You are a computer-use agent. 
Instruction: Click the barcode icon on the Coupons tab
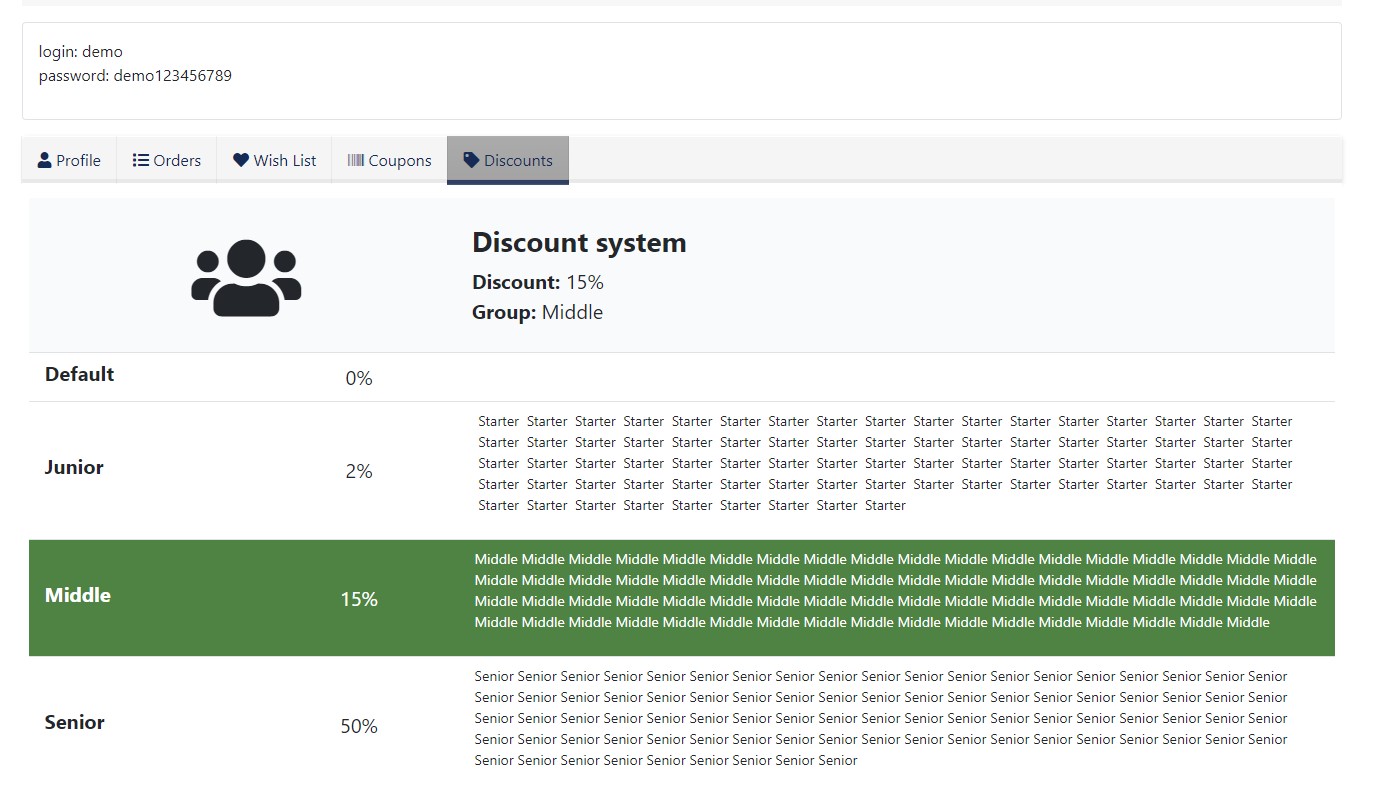pos(355,160)
